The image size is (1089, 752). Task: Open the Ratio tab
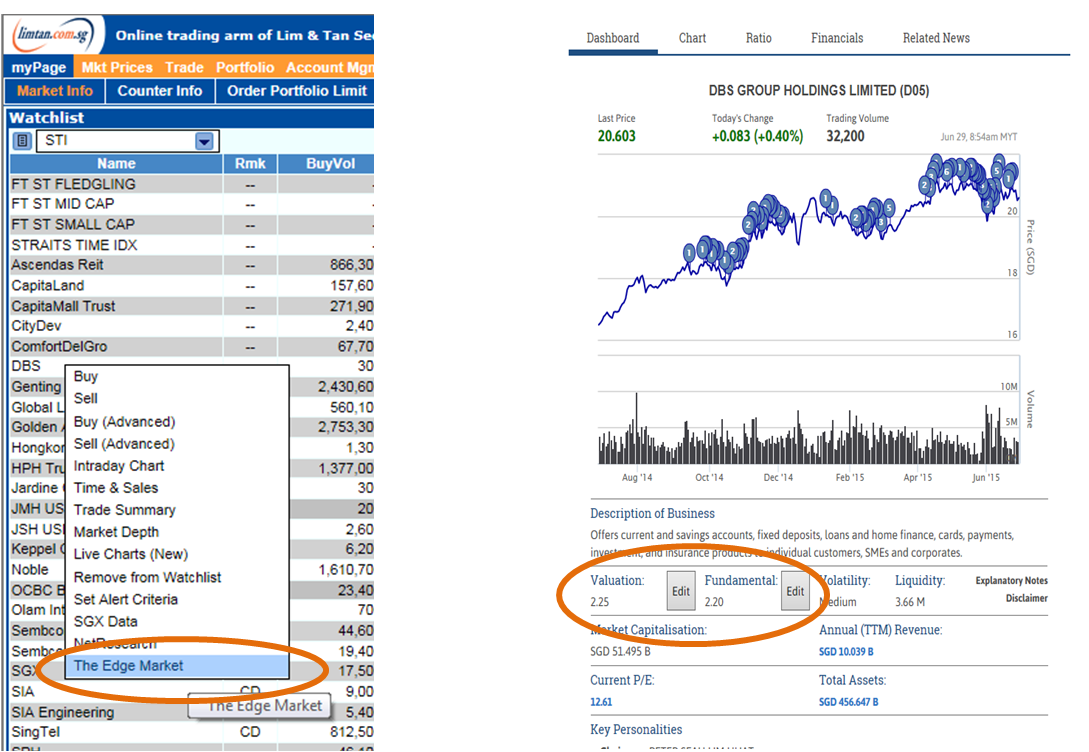(759, 38)
